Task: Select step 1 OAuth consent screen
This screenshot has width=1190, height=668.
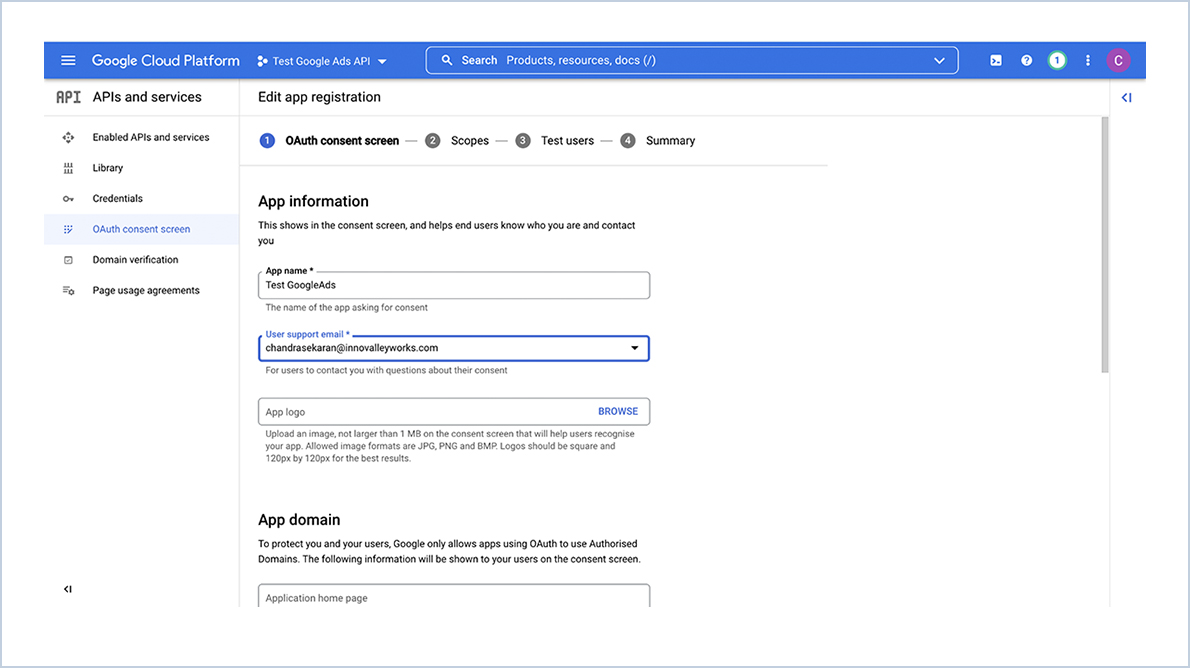Action: coord(341,140)
